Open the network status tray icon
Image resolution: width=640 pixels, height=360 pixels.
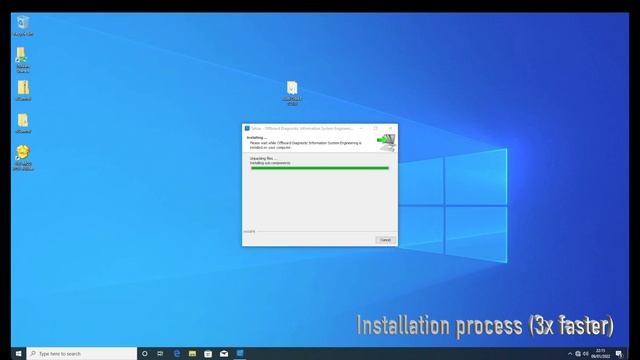click(x=578, y=354)
